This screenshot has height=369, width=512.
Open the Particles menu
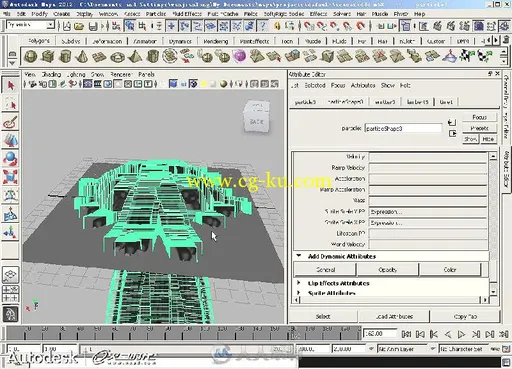tap(156, 14)
